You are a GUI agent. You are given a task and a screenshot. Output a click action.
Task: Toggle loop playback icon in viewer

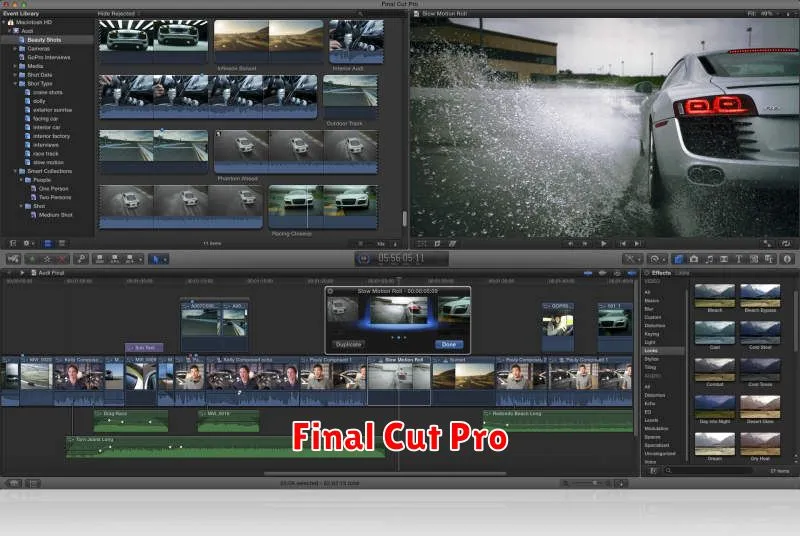tap(786, 244)
